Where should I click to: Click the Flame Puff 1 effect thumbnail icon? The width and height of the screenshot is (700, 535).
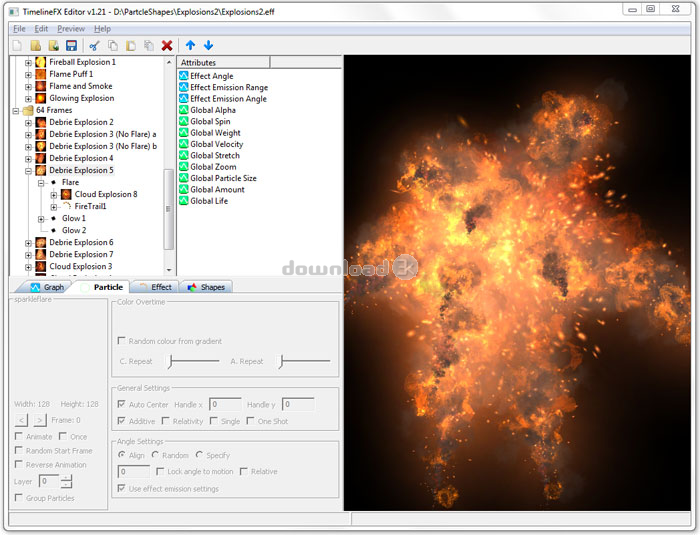click(x=41, y=74)
